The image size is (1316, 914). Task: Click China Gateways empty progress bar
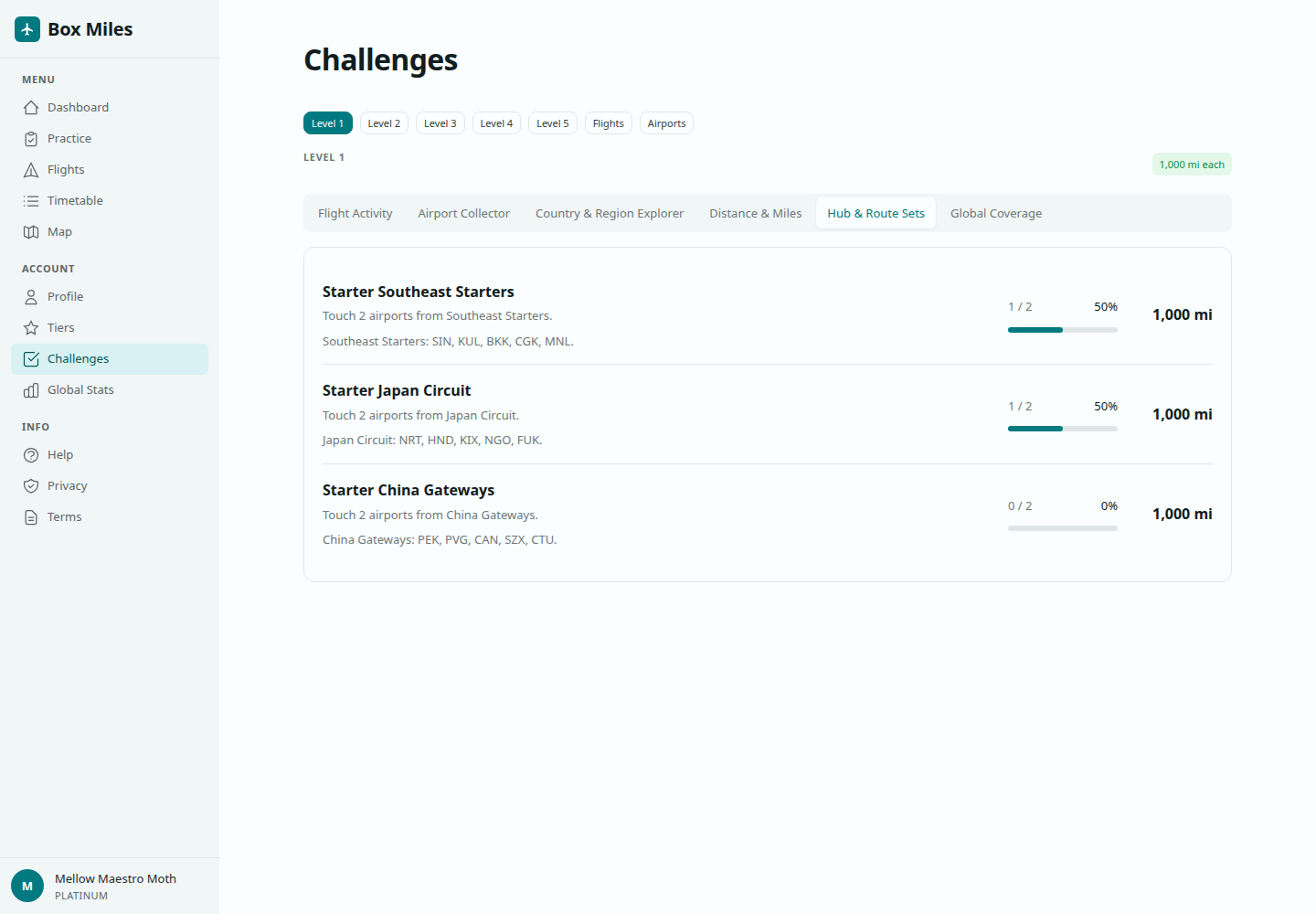pos(1063,528)
